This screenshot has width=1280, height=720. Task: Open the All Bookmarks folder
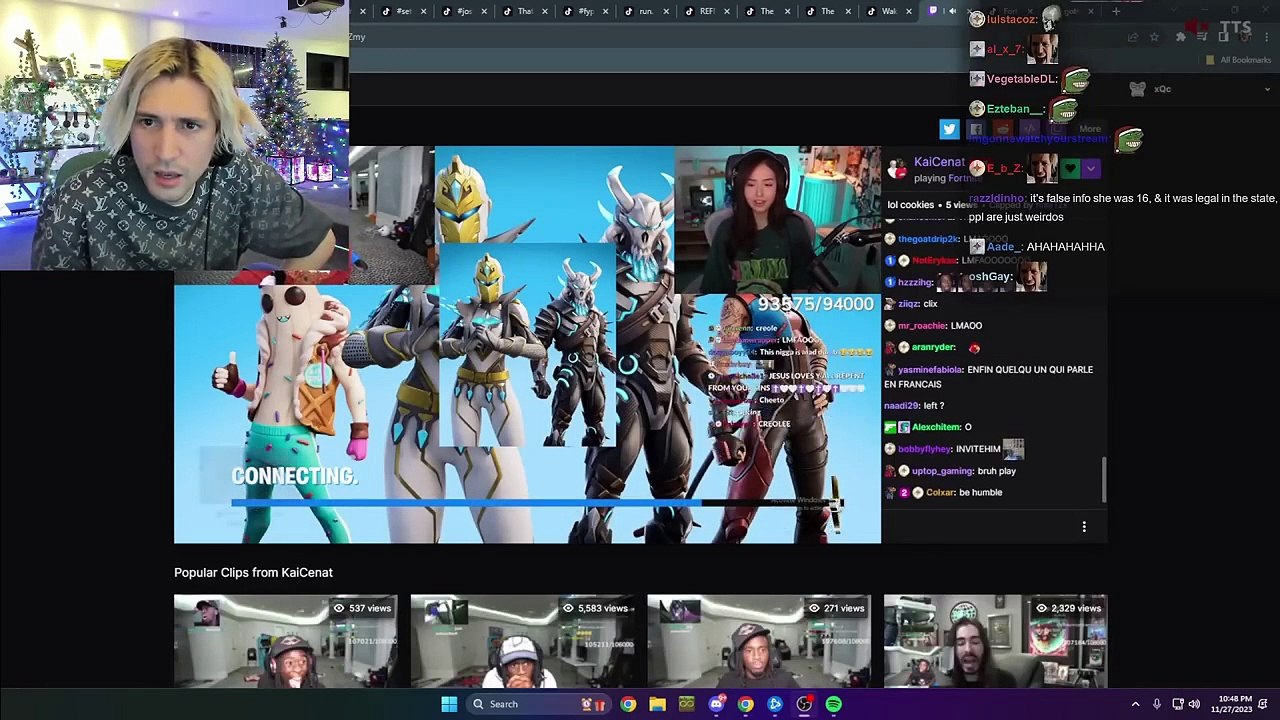pyautogui.click(x=1238, y=60)
